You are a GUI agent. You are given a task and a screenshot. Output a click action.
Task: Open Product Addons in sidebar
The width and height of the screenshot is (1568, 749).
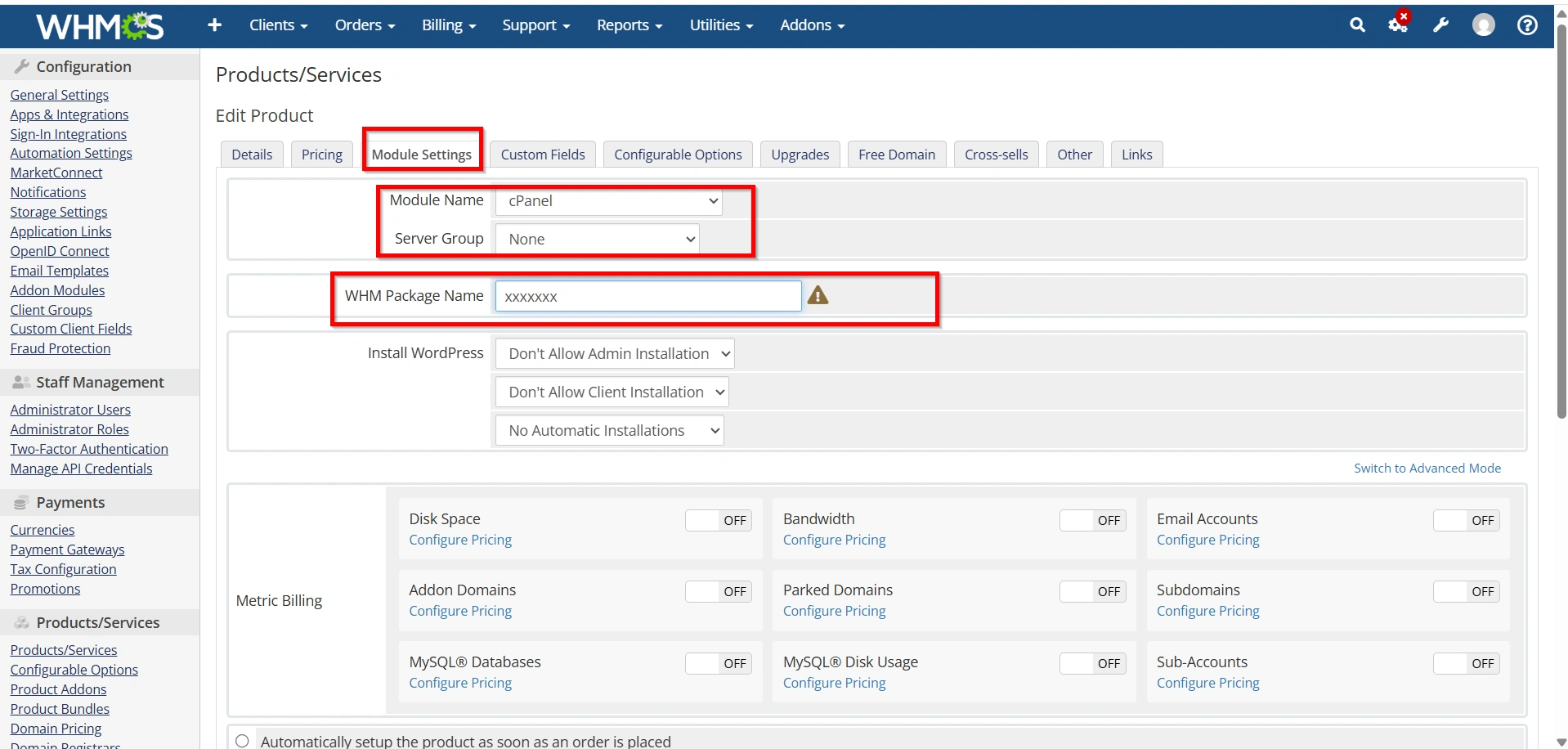coord(59,690)
